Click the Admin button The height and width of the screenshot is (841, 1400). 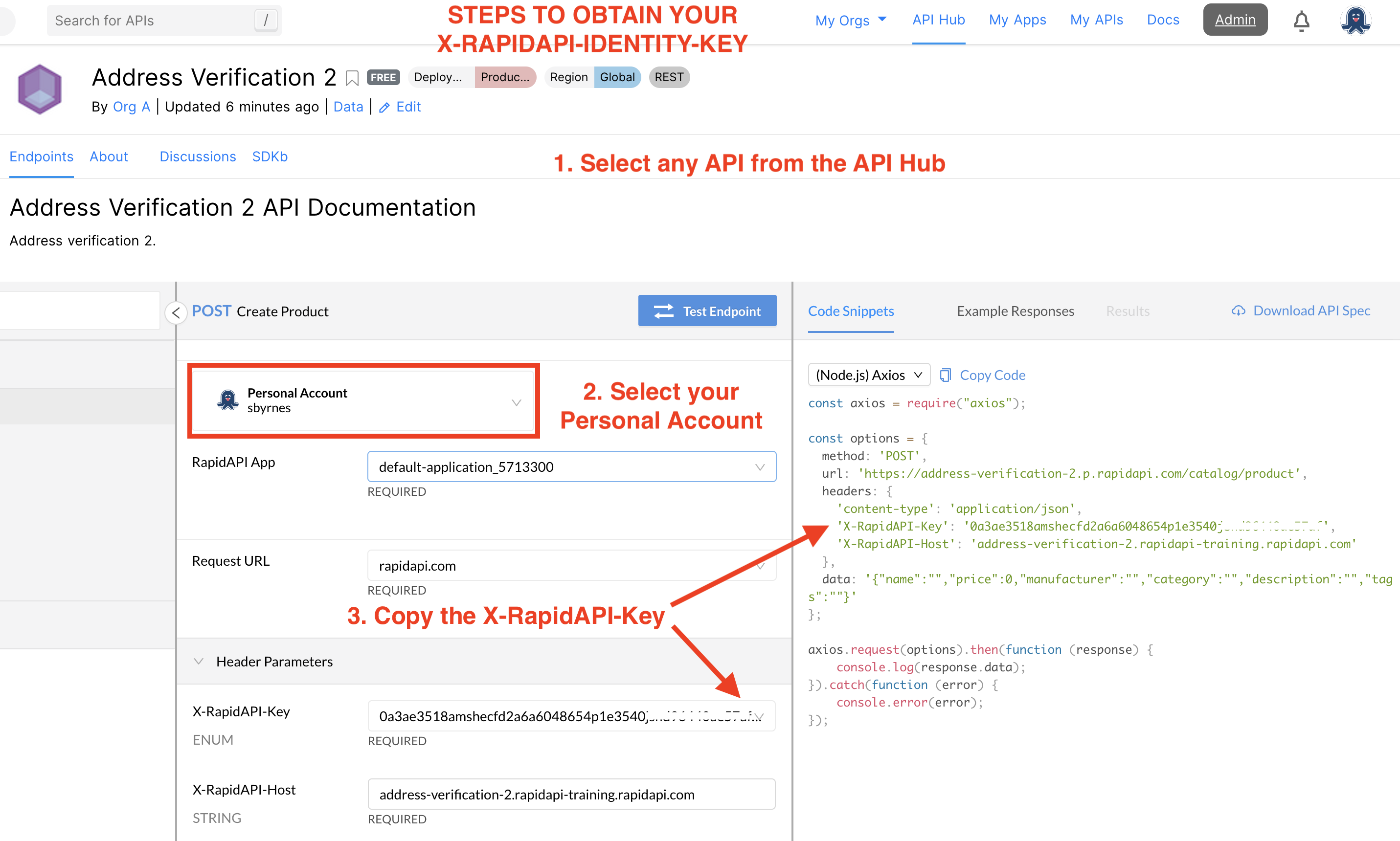point(1235,20)
